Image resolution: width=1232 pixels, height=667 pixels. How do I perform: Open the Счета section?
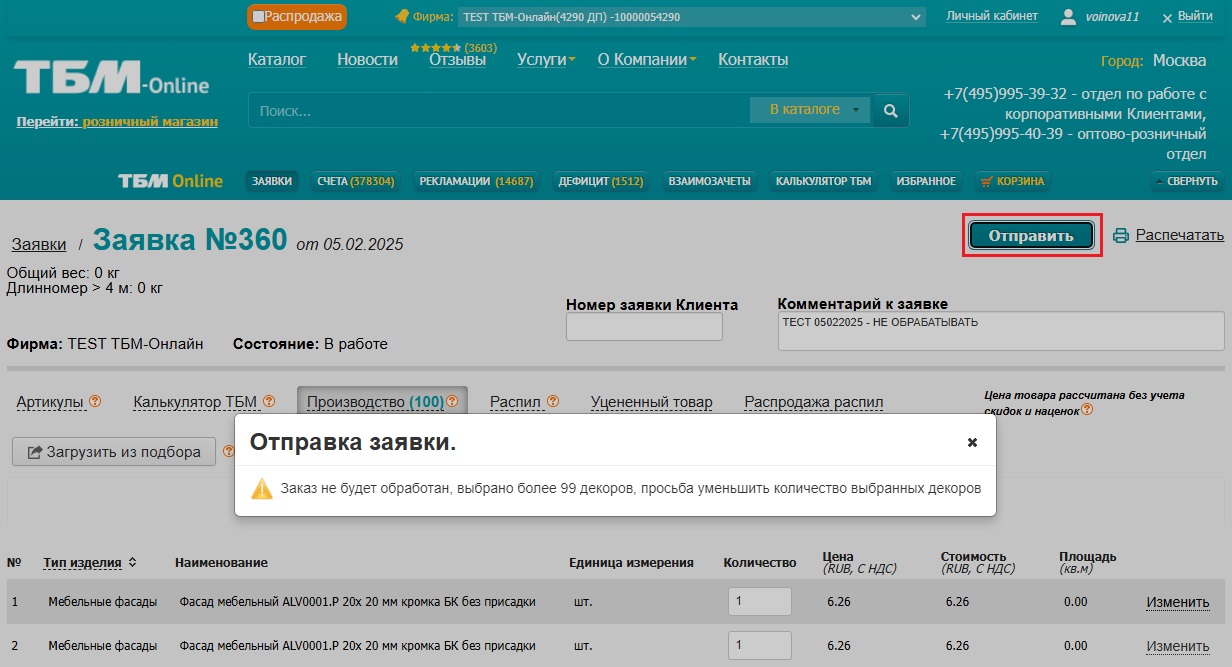coord(355,181)
